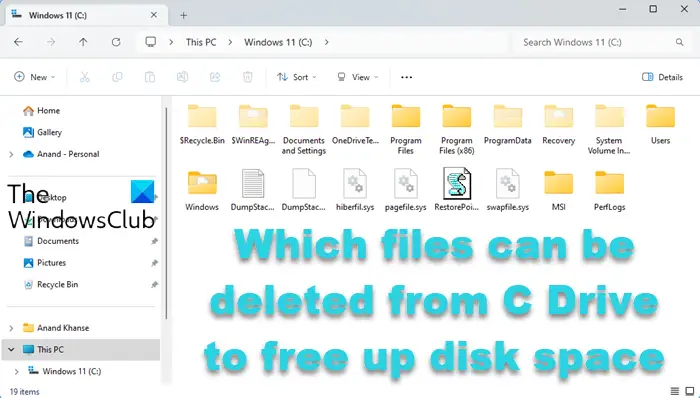Image resolution: width=700 pixels, height=398 pixels.
Task: Select the OneDriveTemp folder
Action: [x=355, y=125]
